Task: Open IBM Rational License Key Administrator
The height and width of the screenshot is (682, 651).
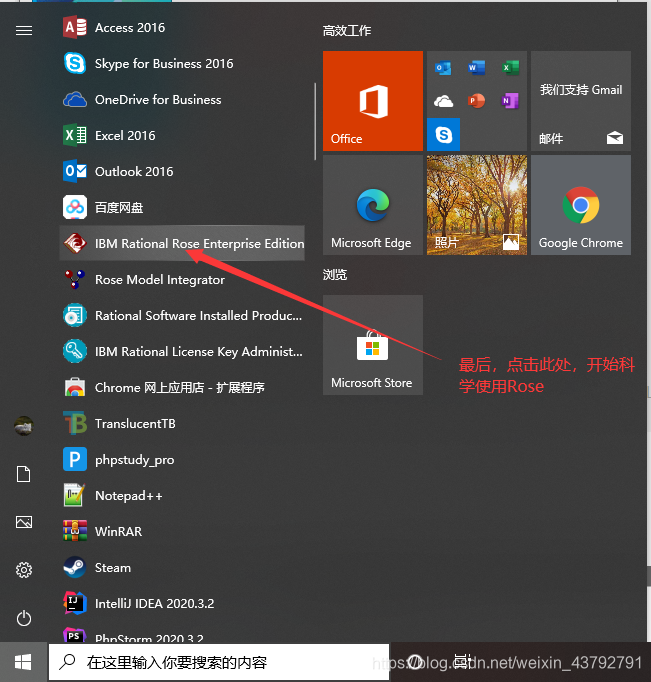Action: point(182,351)
